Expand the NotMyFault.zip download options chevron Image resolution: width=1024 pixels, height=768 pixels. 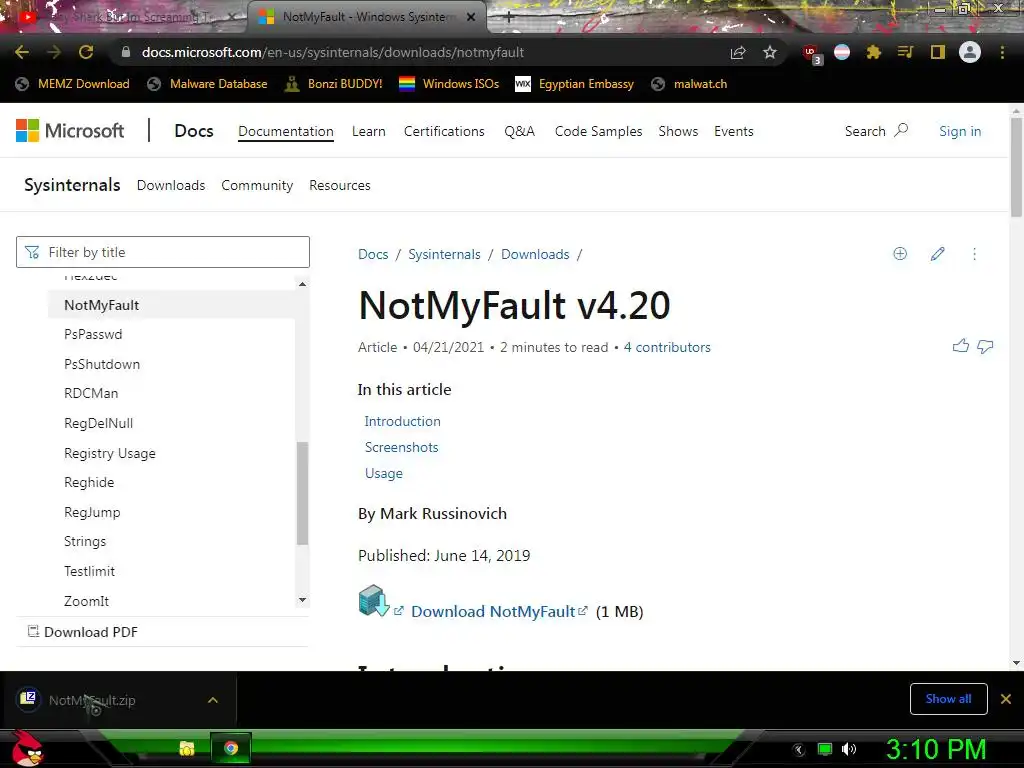coord(212,700)
